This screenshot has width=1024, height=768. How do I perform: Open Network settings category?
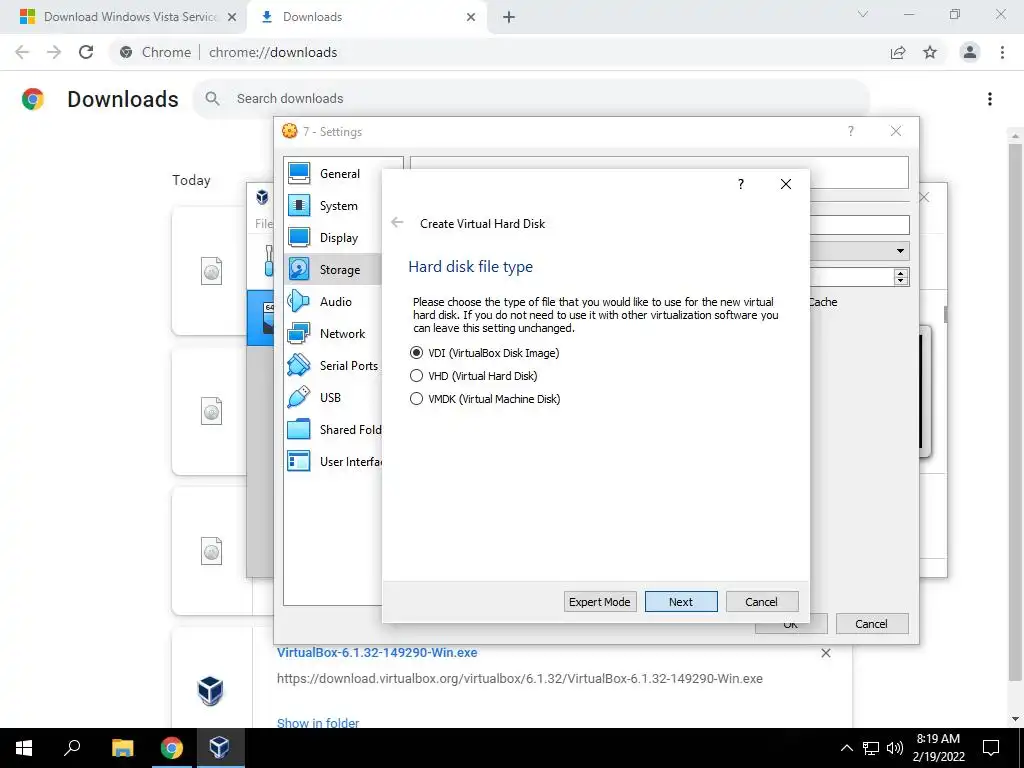(x=334, y=334)
